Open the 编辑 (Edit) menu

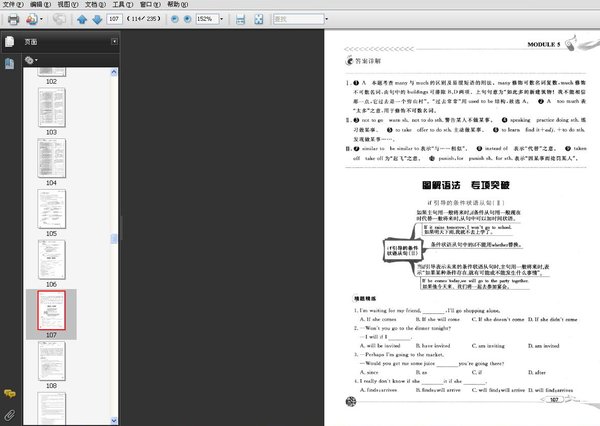[40, 5]
